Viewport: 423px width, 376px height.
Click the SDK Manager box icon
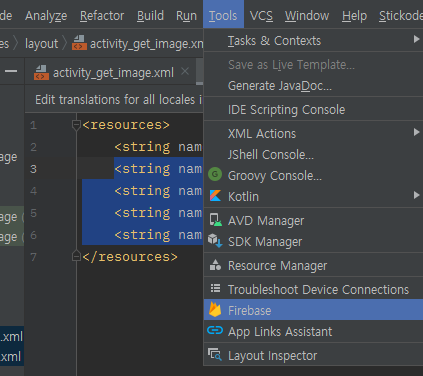215,241
